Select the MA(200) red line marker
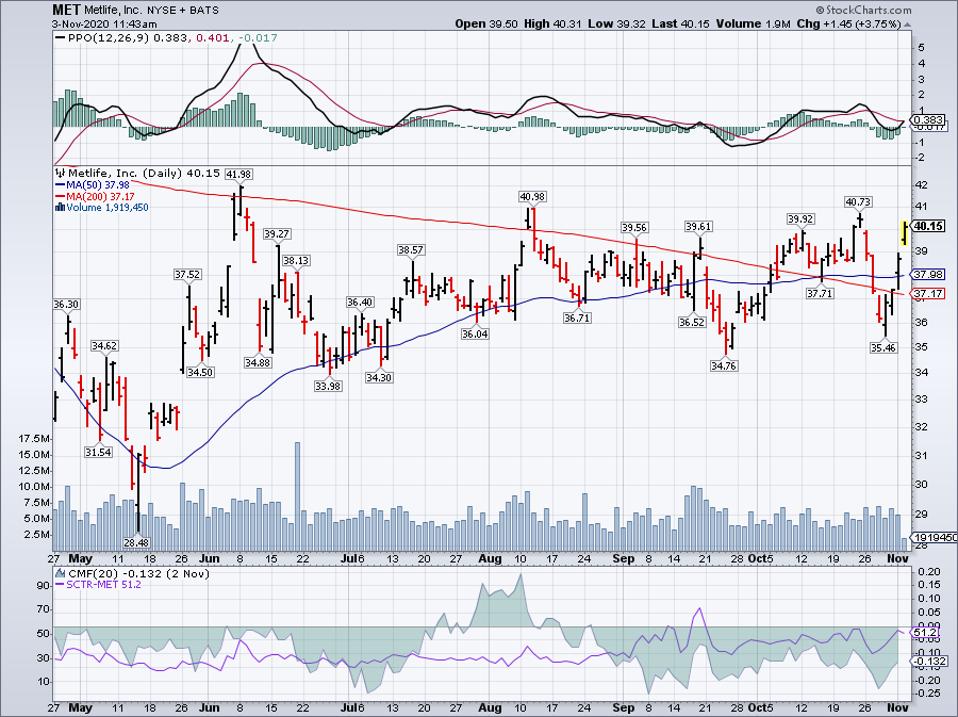 coord(59,196)
